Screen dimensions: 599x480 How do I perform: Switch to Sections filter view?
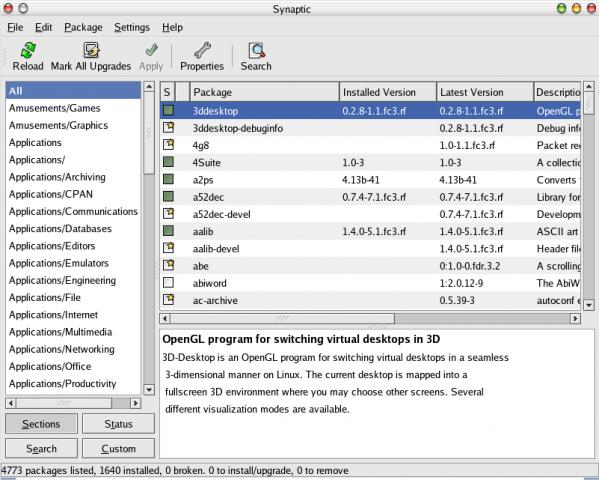coord(41,424)
